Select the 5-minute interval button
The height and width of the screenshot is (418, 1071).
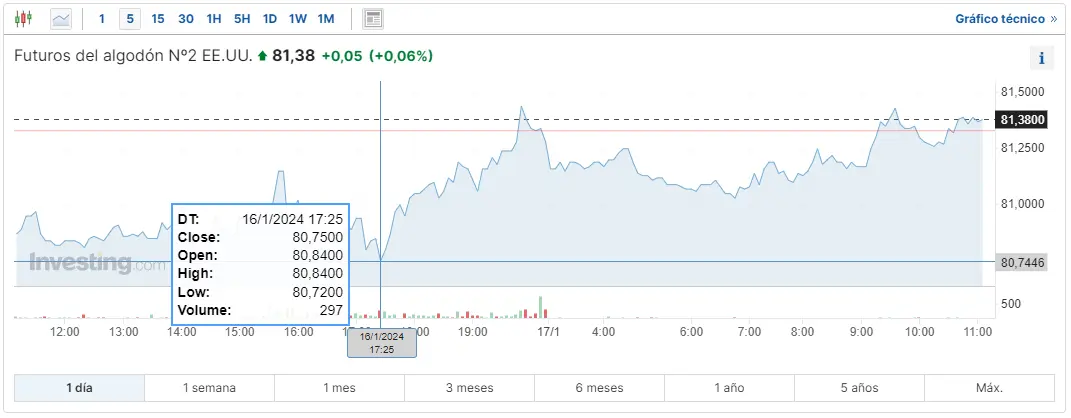(x=130, y=19)
